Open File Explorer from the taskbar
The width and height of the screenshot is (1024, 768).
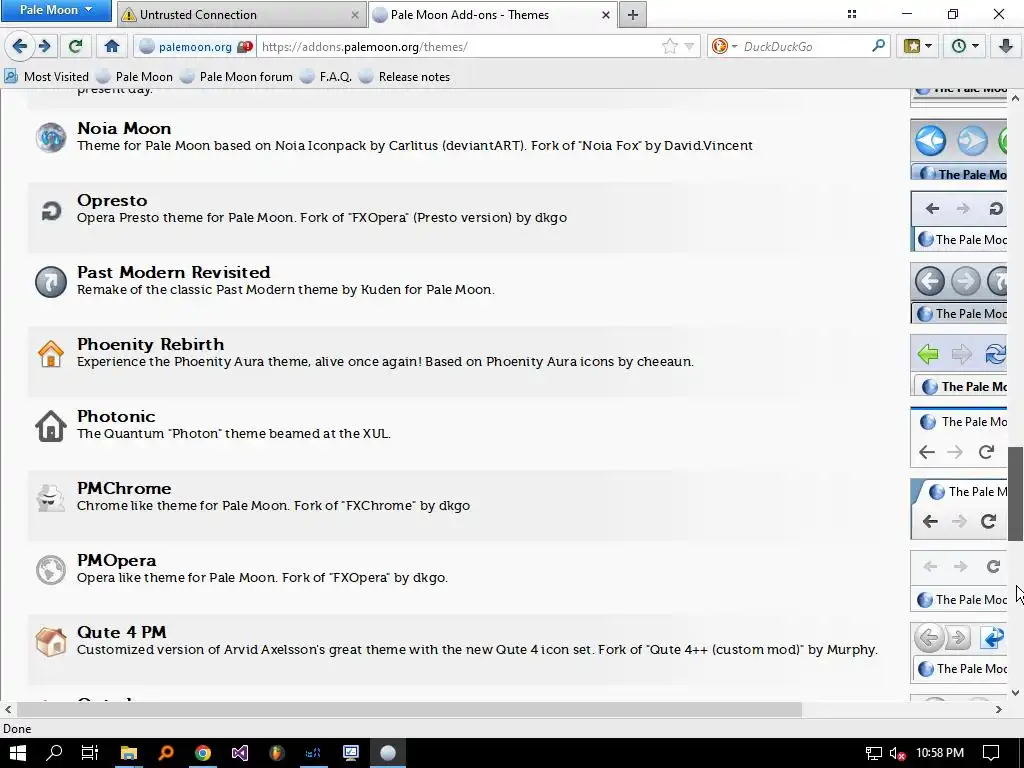[x=129, y=753]
